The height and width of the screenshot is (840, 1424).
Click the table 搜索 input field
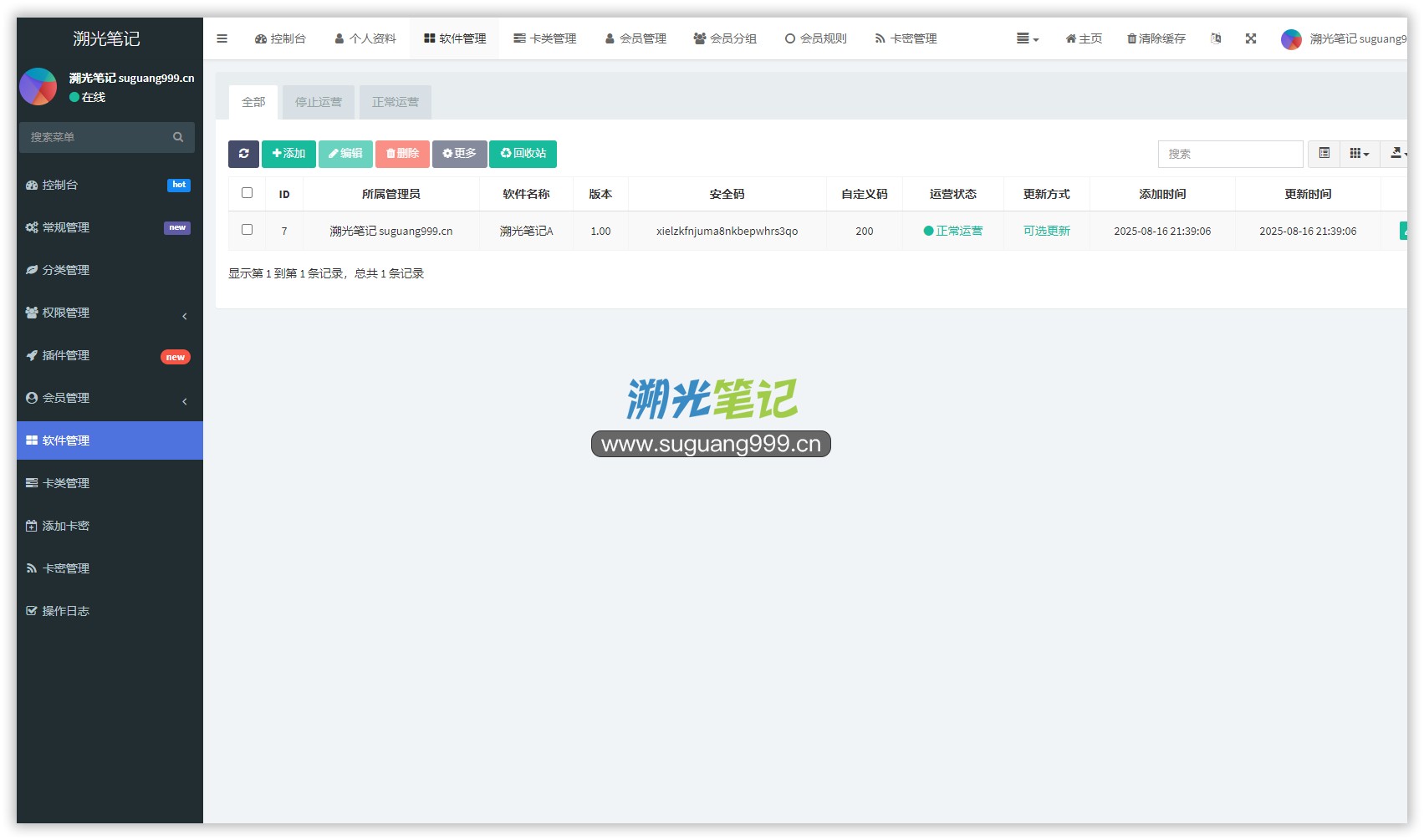point(1230,154)
